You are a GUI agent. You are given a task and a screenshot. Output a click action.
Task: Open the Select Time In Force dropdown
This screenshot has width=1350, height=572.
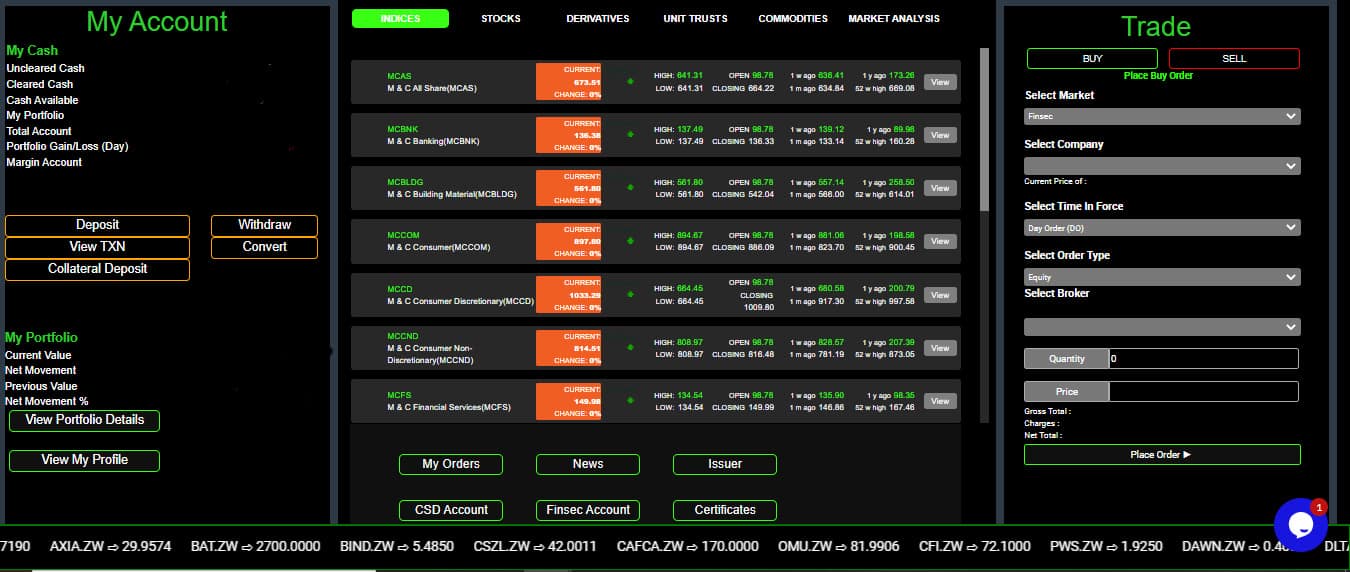click(x=1162, y=228)
